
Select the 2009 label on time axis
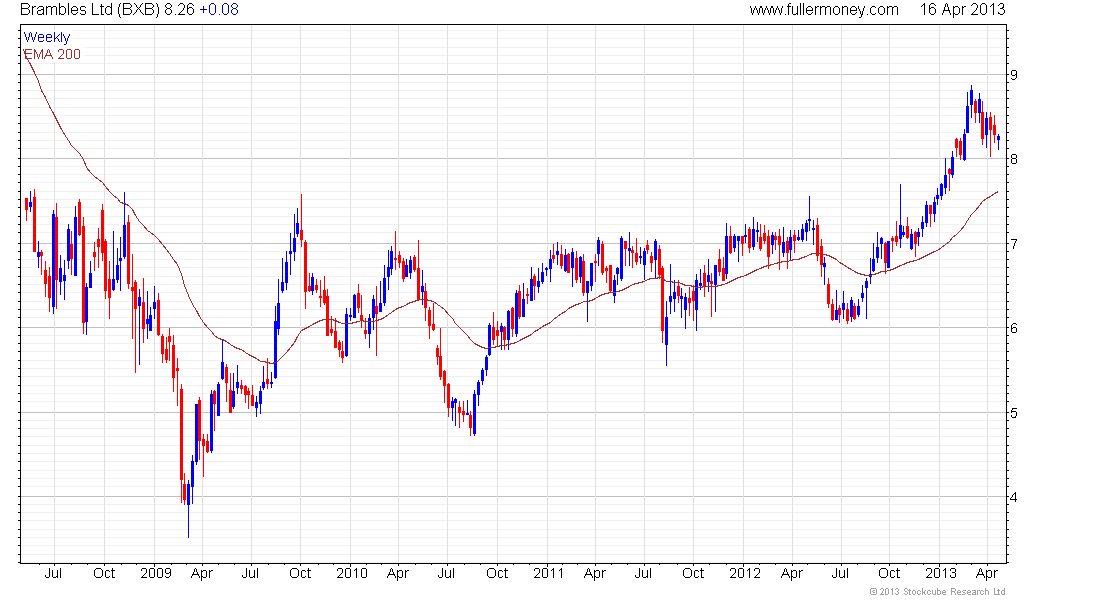(155, 574)
